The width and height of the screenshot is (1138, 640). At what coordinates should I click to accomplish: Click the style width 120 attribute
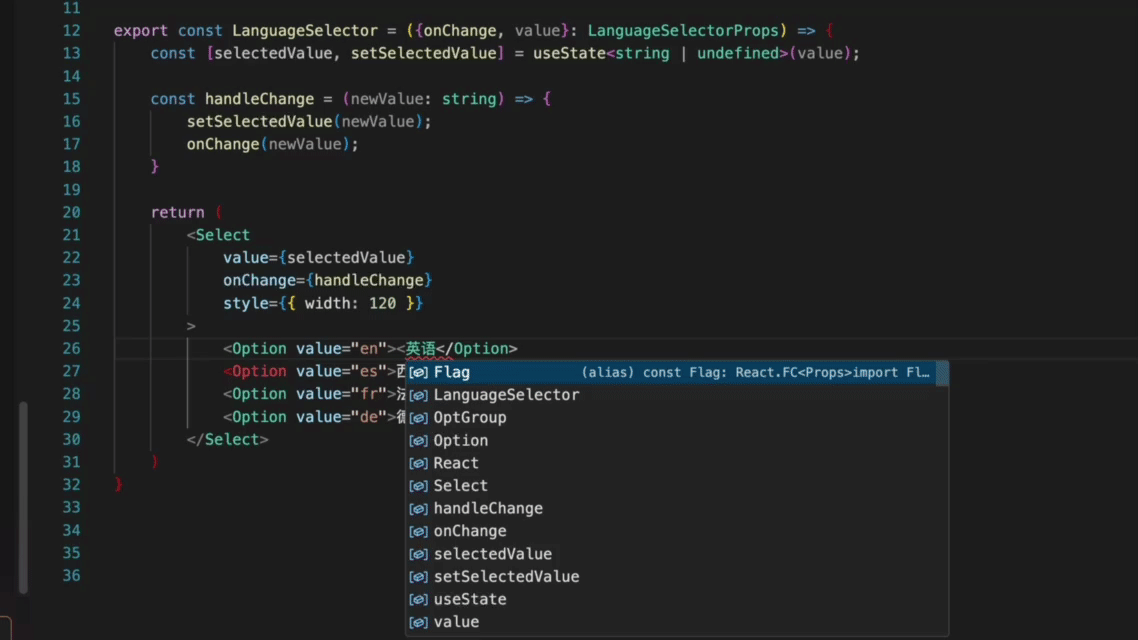click(323, 303)
